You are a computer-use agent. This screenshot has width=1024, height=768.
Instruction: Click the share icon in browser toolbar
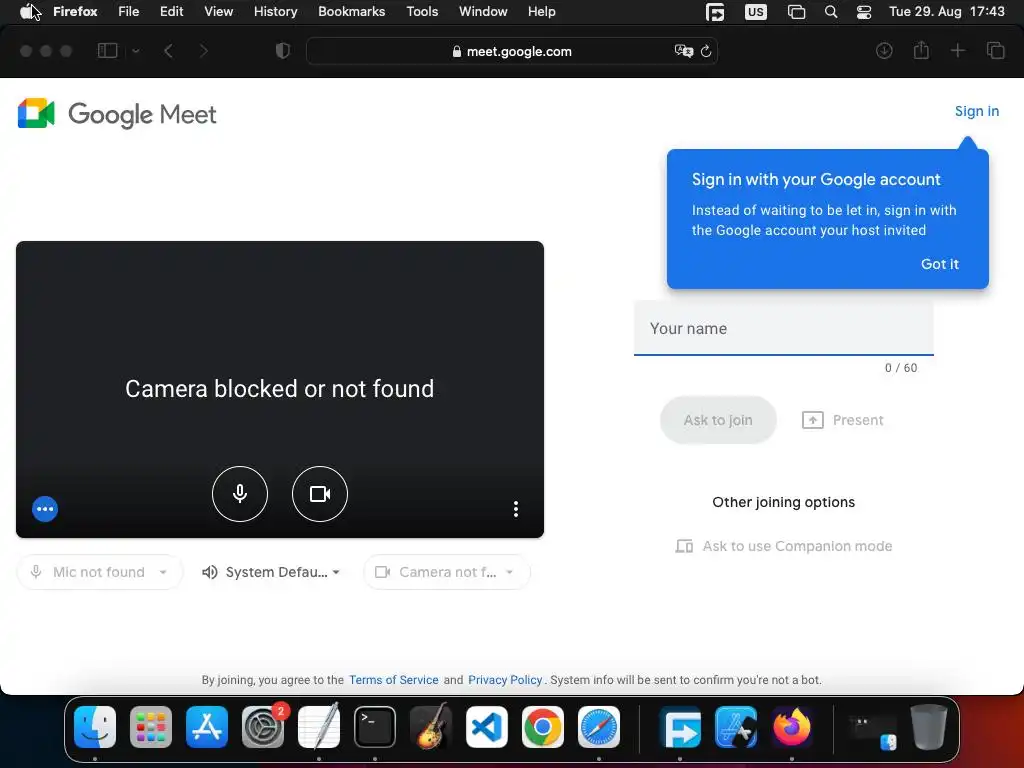[921, 50]
